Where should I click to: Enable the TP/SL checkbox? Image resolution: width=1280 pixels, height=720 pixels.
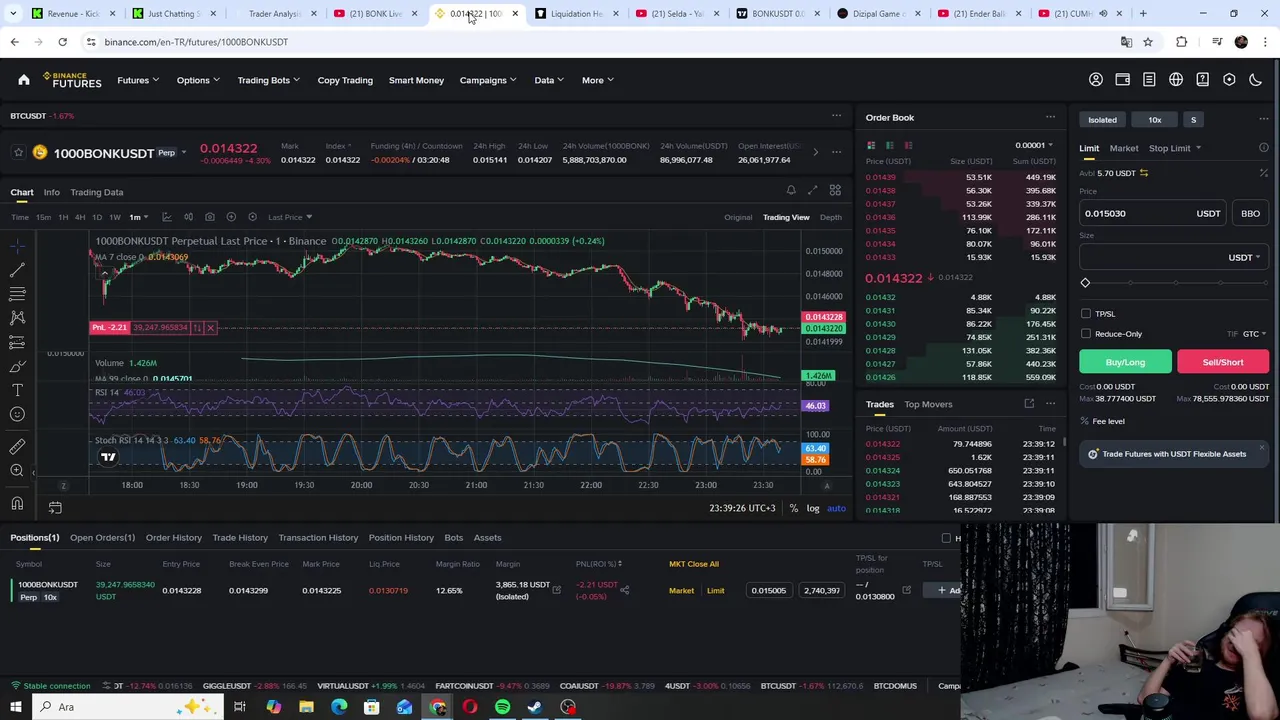[1086, 314]
